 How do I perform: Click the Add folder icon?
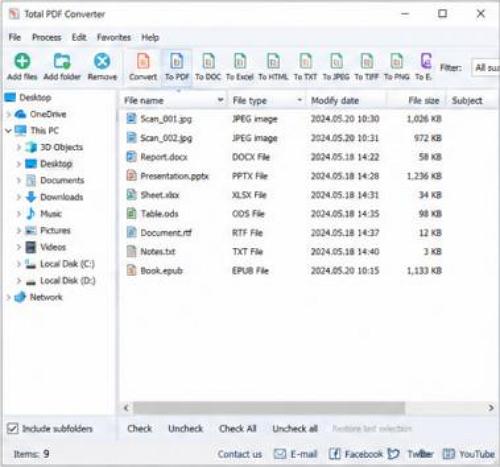coord(62,61)
